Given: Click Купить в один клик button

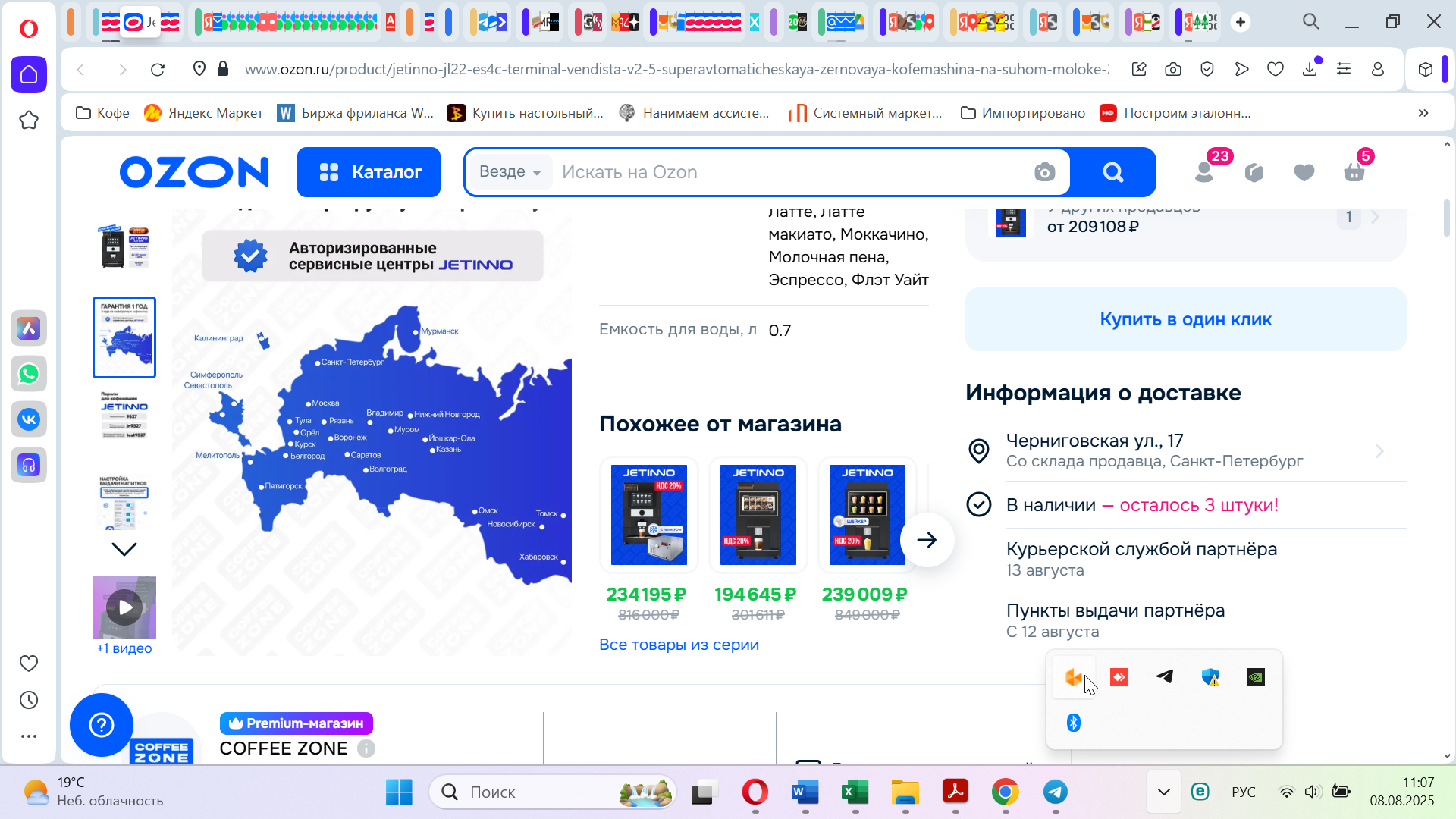Looking at the screenshot, I should [x=1186, y=319].
